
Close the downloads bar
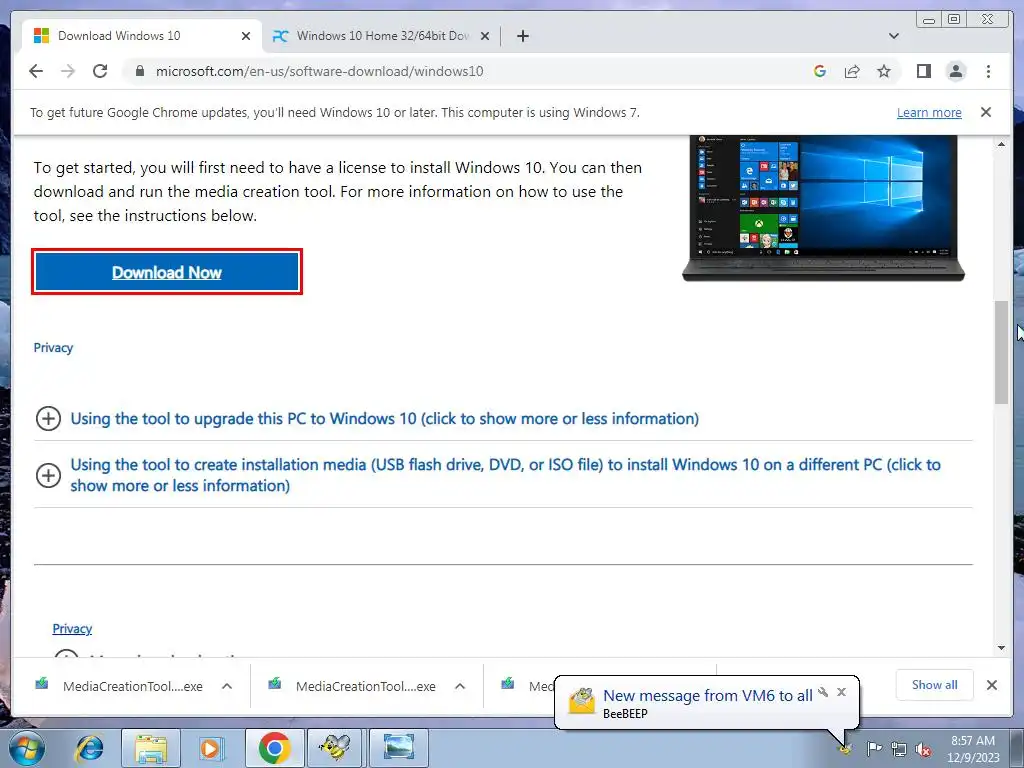(991, 685)
